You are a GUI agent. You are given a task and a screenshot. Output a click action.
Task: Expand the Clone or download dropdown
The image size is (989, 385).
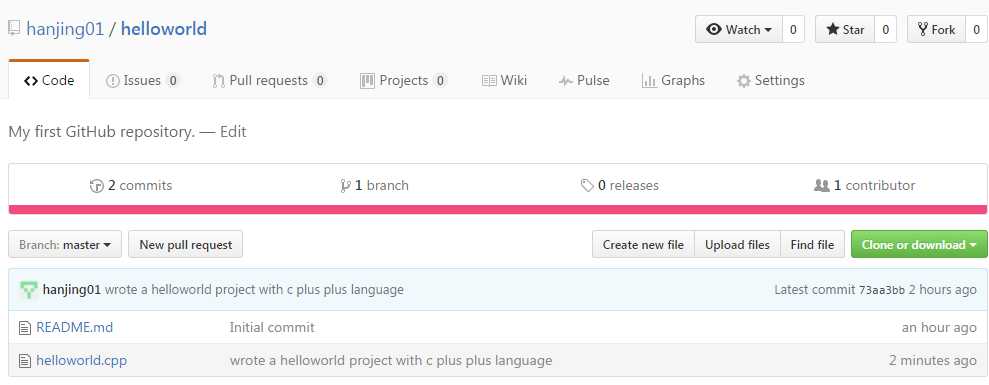click(x=919, y=244)
